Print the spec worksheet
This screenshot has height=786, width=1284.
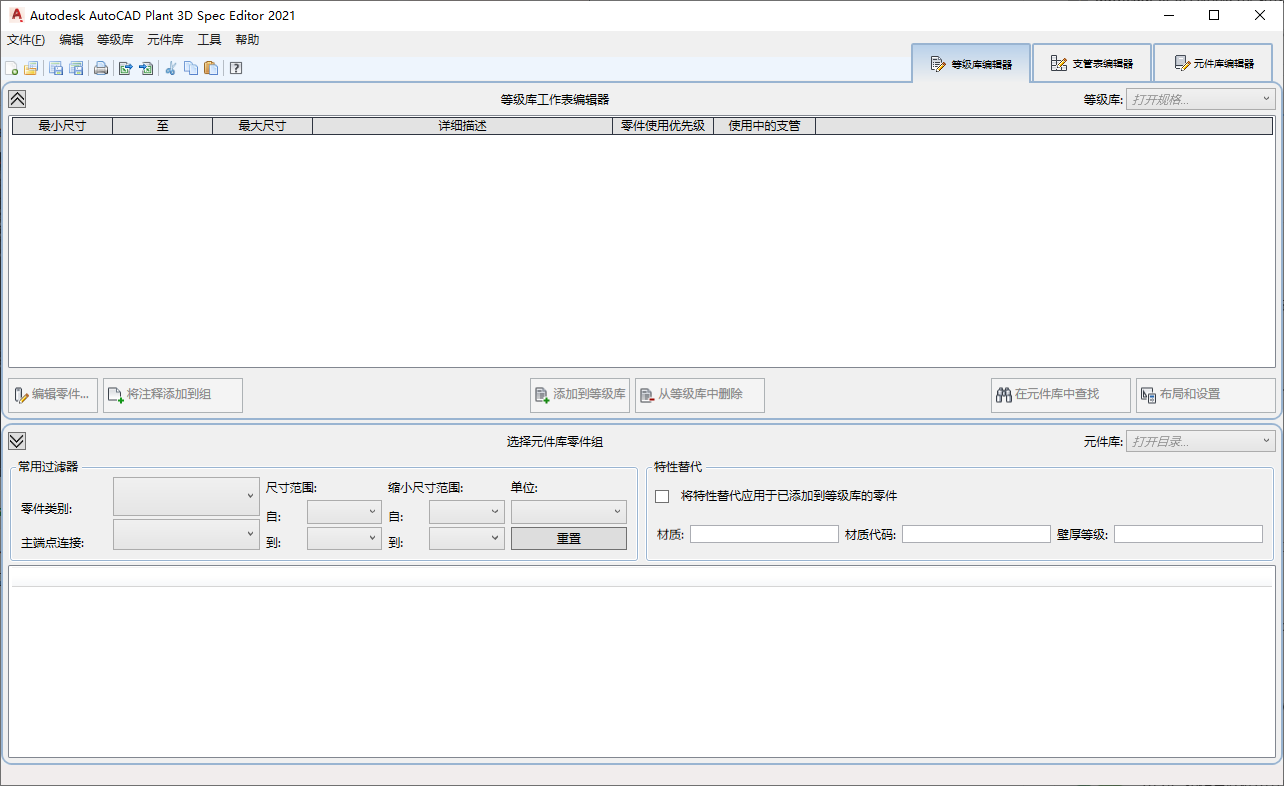pyautogui.click(x=101, y=68)
